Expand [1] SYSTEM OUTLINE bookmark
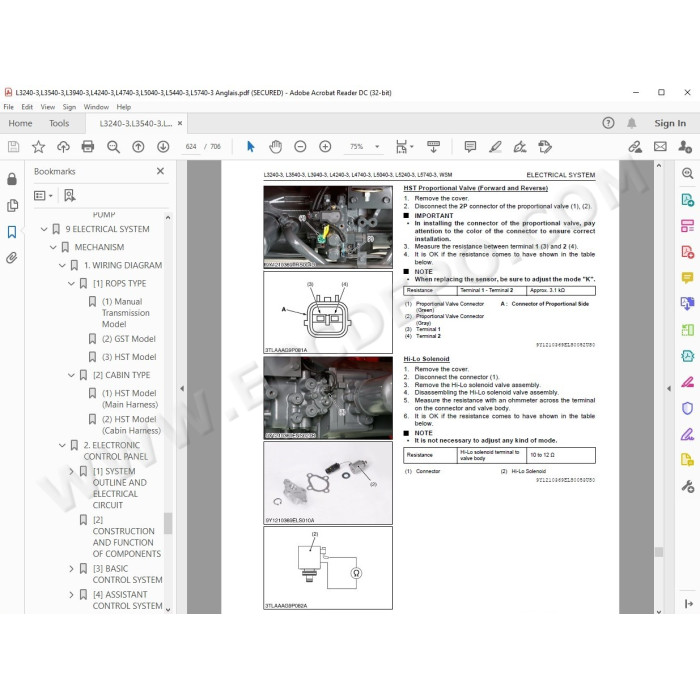The width and height of the screenshot is (700, 700). click(x=71, y=471)
